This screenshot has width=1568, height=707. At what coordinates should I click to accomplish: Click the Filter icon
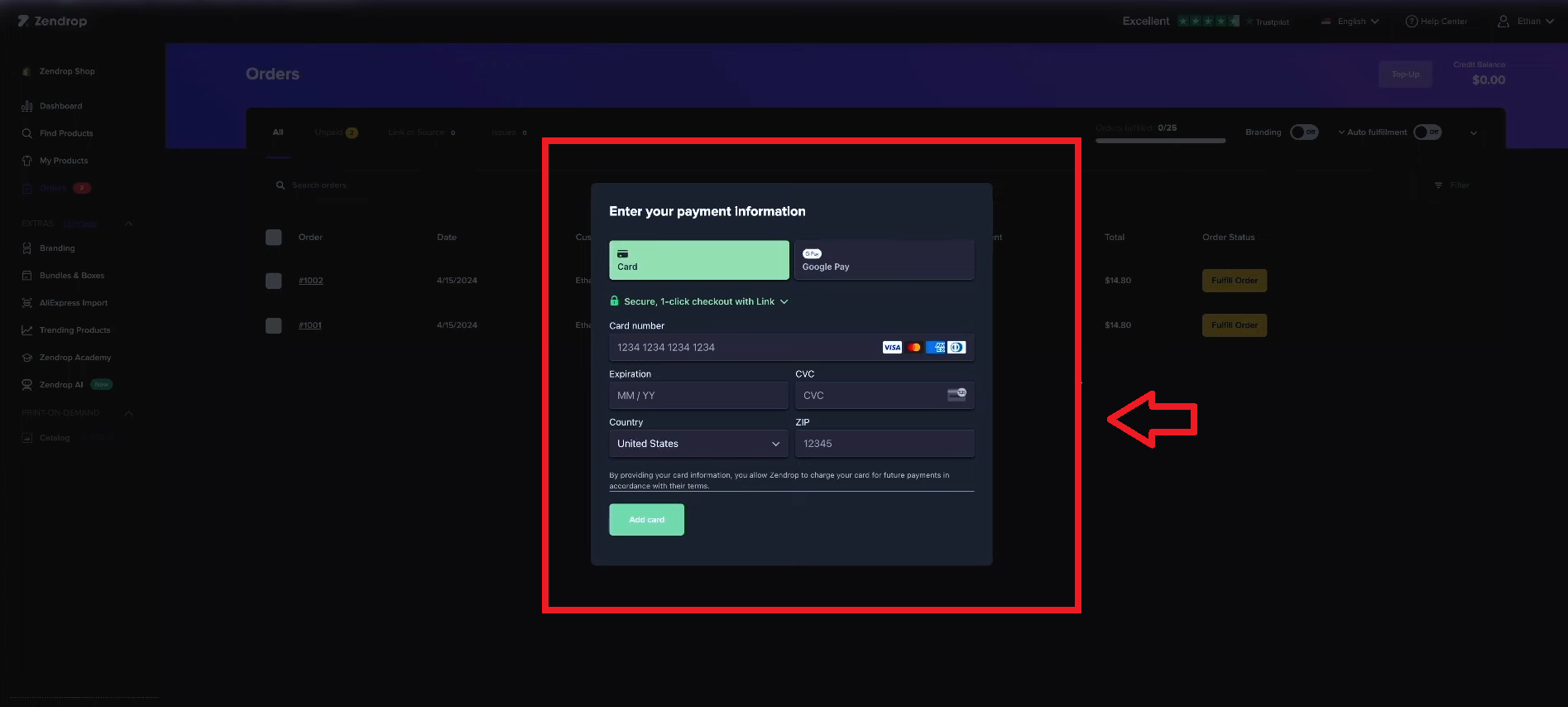coord(1438,185)
